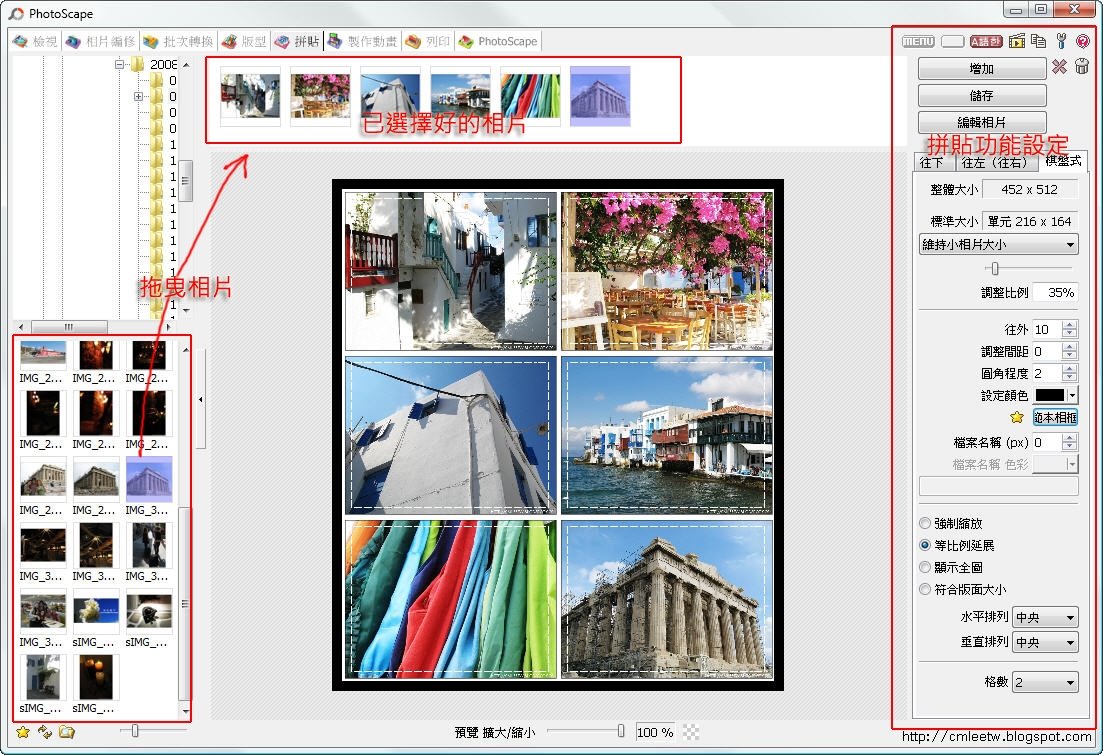Screen dimensions: 1103x755
Task: Click the 35% ratio value
Action: click(1054, 292)
